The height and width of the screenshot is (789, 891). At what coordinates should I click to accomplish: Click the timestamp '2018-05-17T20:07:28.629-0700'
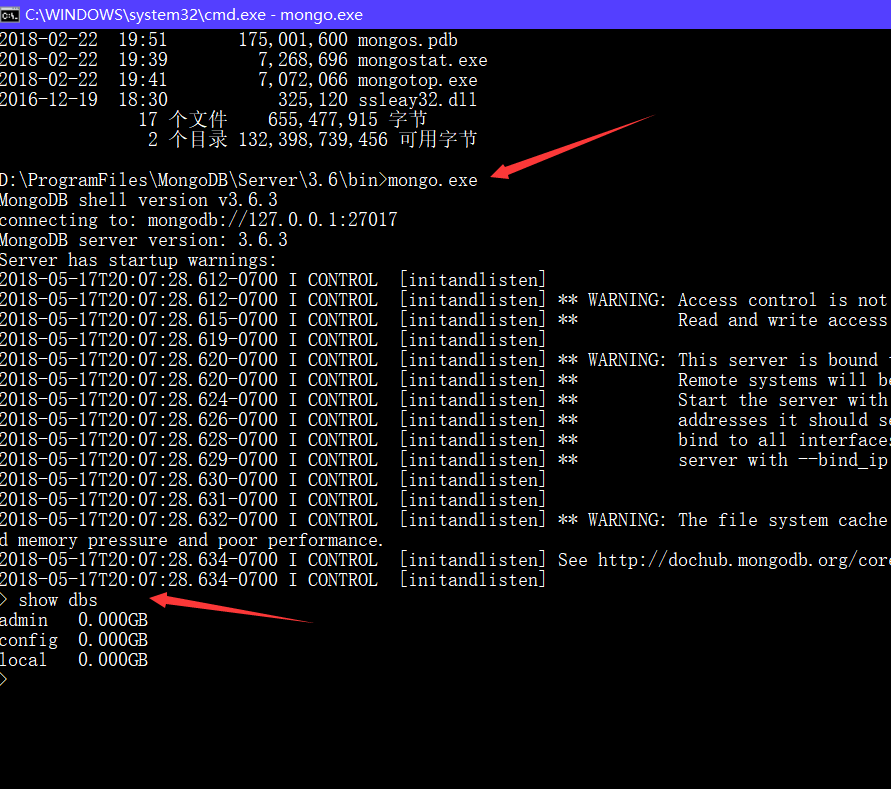[x=139, y=460]
